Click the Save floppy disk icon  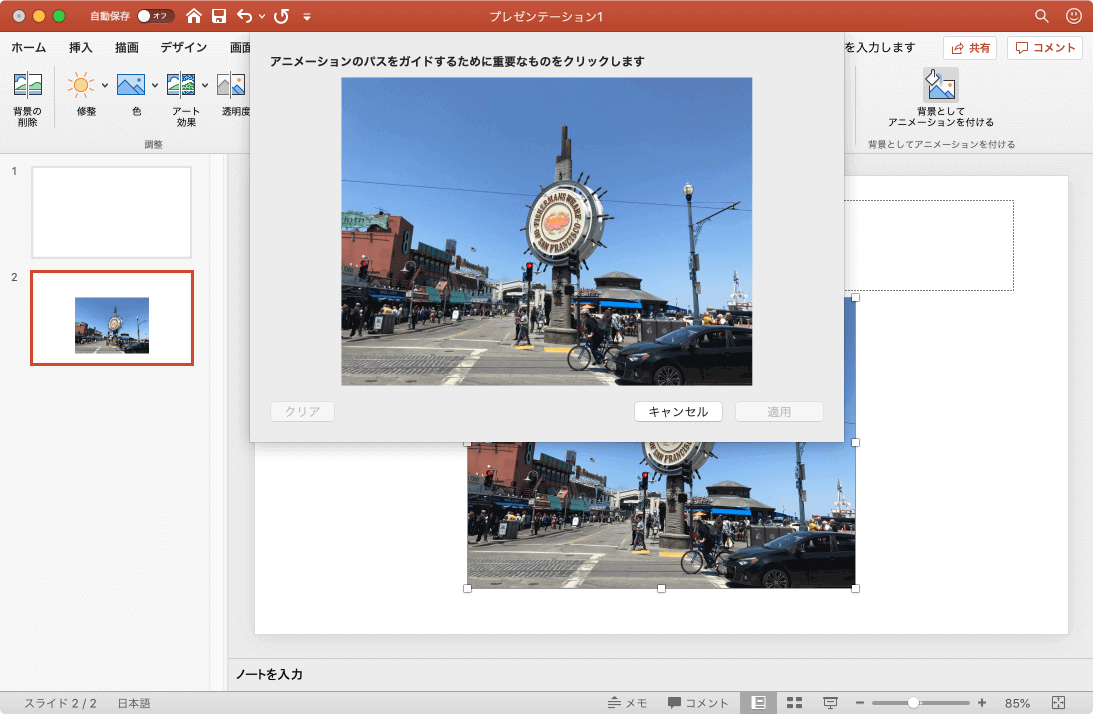pyautogui.click(x=219, y=16)
